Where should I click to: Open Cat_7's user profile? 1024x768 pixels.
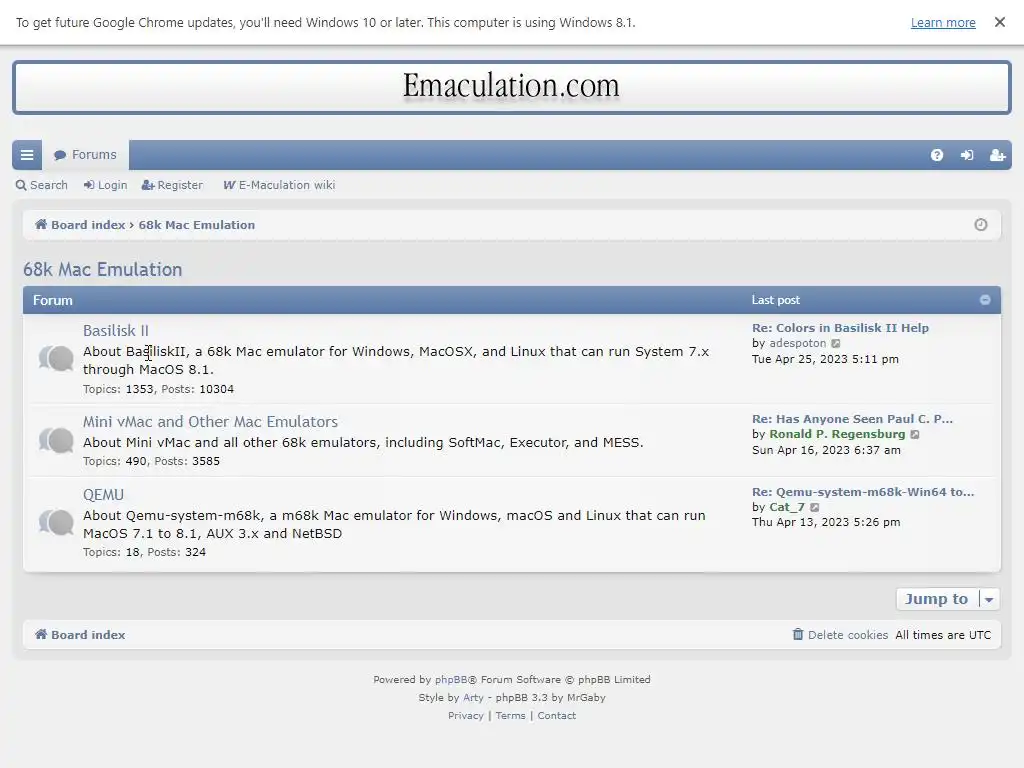tap(787, 507)
